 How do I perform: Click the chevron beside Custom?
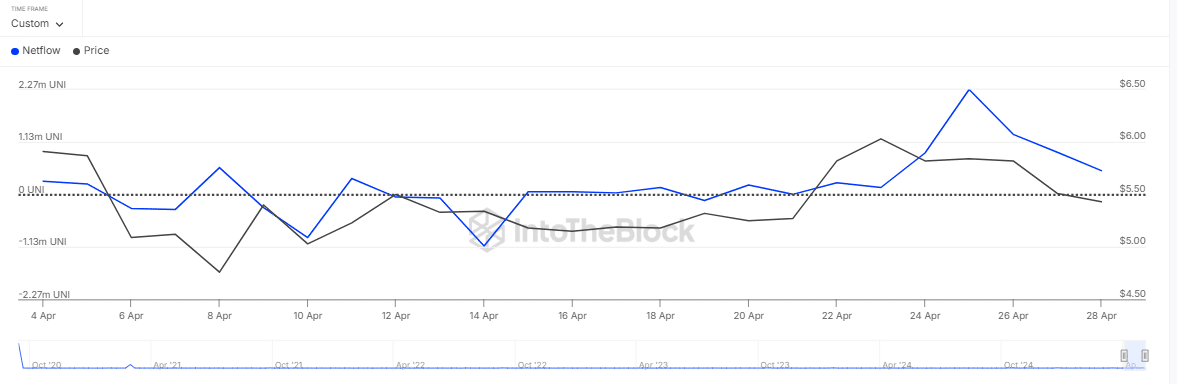coord(59,24)
